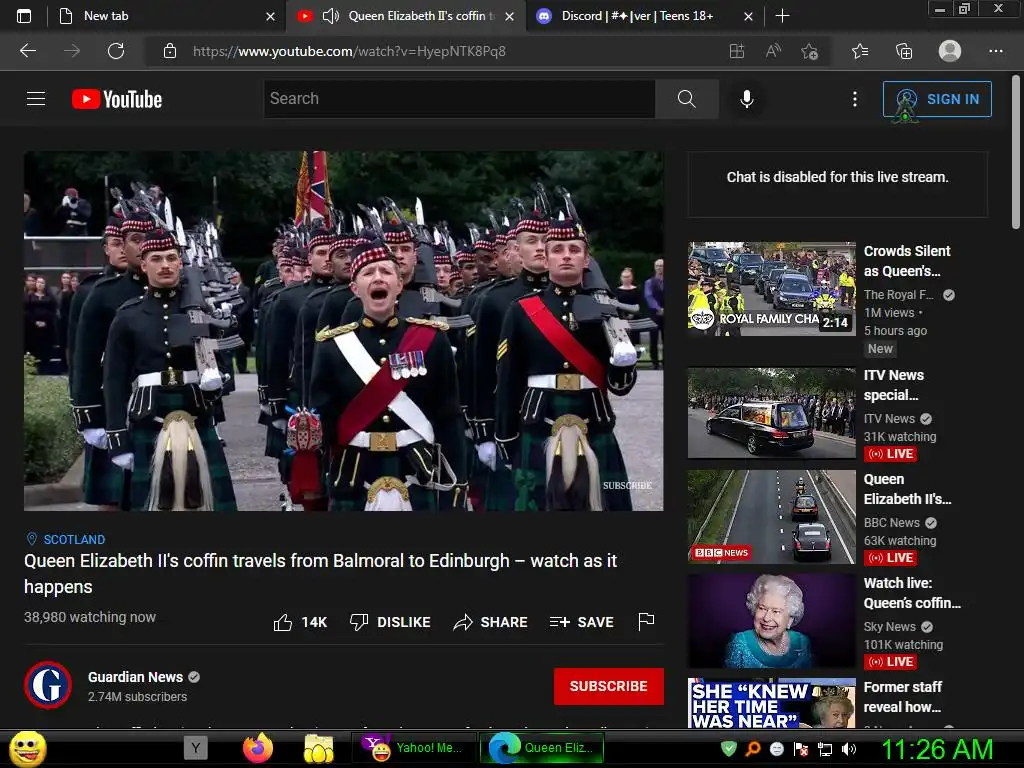This screenshot has height=768, width=1024.
Task: Close the New tab tab
Action: click(x=270, y=16)
